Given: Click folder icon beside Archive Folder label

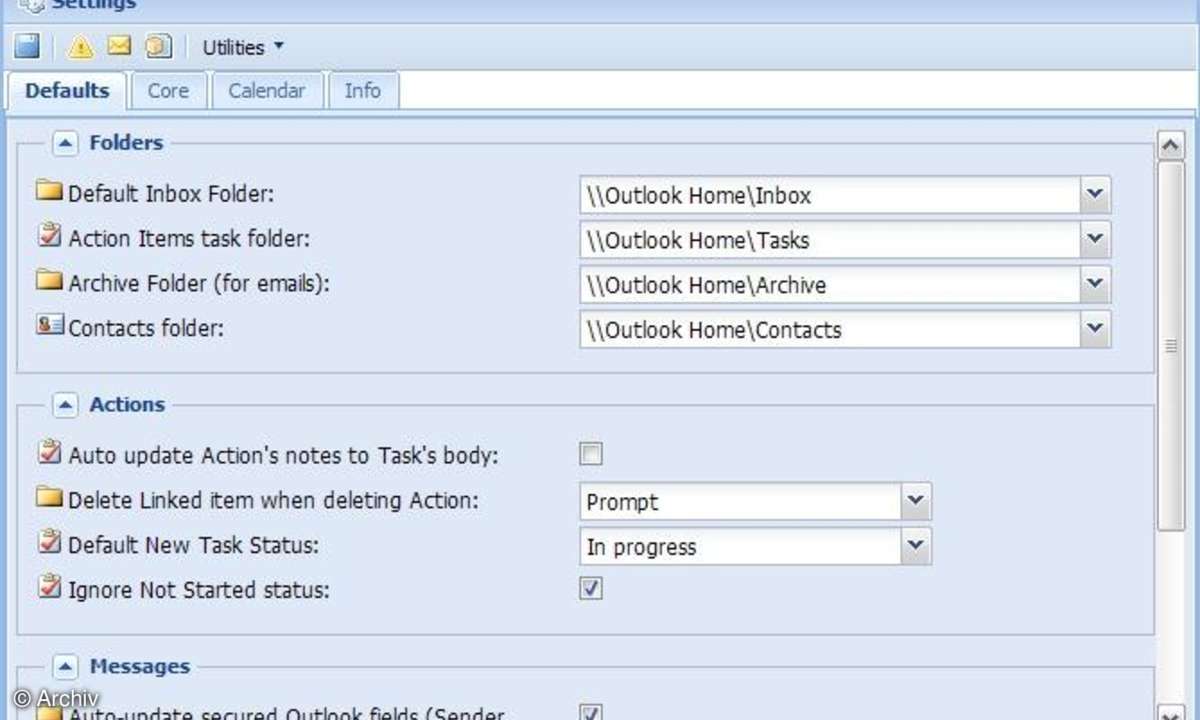Looking at the screenshot, I should click(x=50, y=280).
